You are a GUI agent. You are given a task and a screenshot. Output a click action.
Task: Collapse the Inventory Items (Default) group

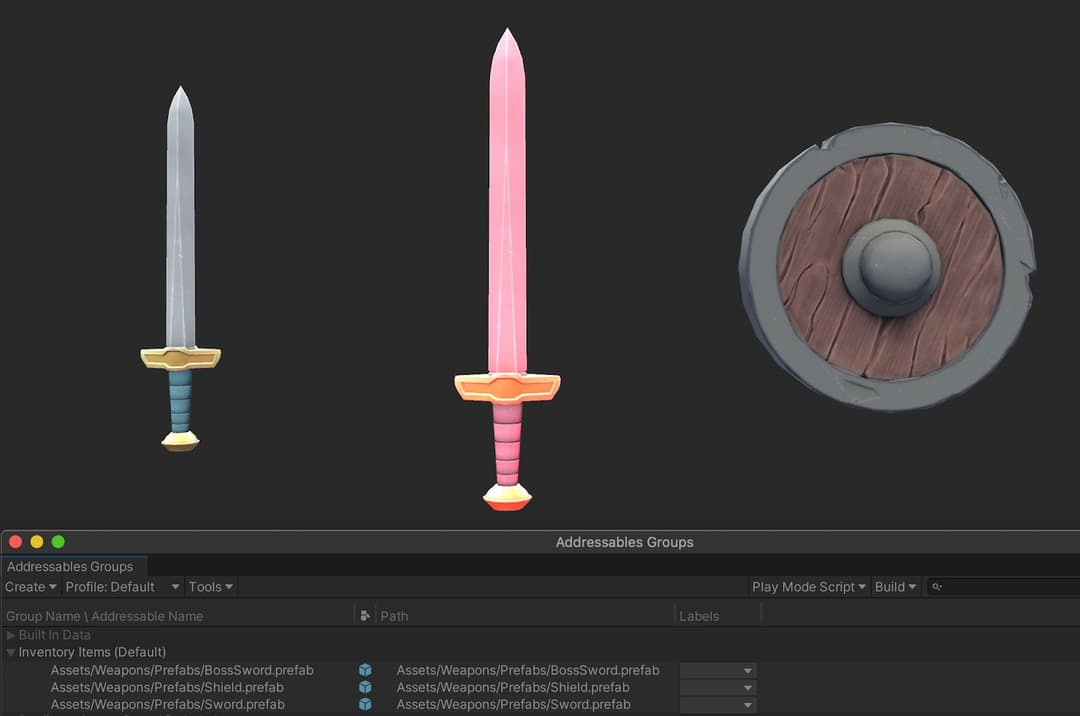click(x=10, y=652)
